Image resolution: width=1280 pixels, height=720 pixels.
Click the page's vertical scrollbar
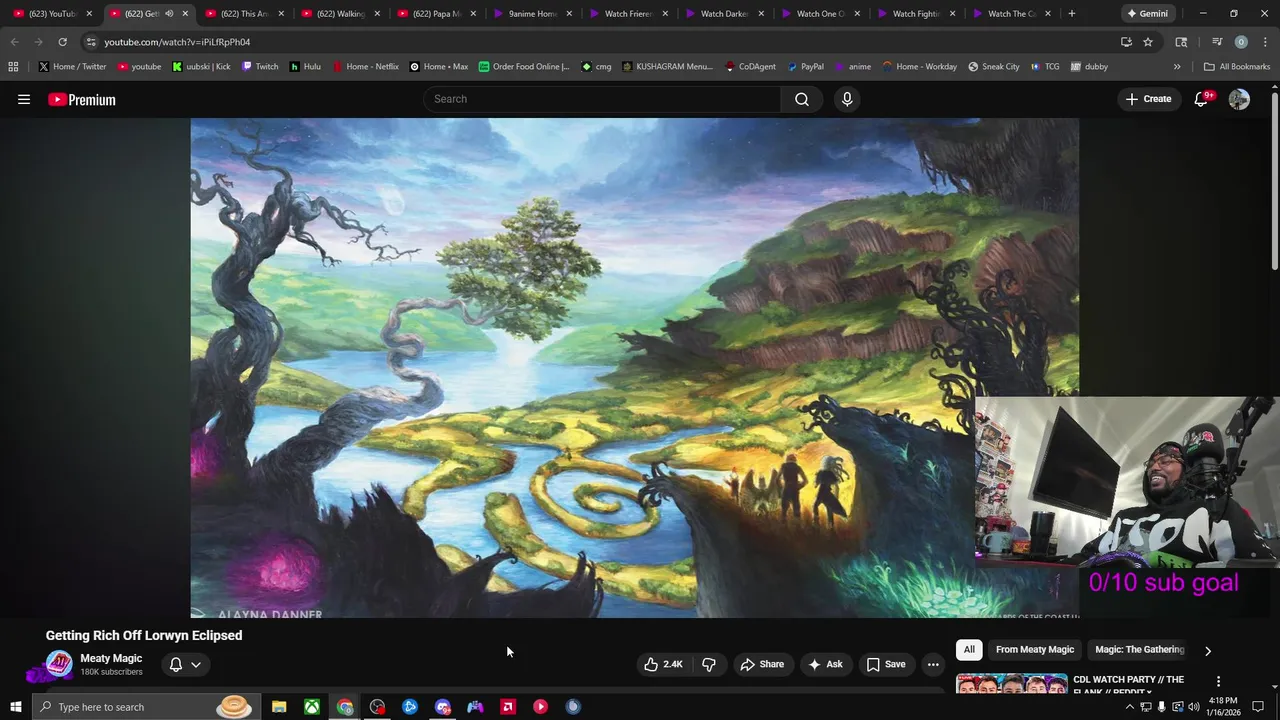click(x=1274, y=180)
